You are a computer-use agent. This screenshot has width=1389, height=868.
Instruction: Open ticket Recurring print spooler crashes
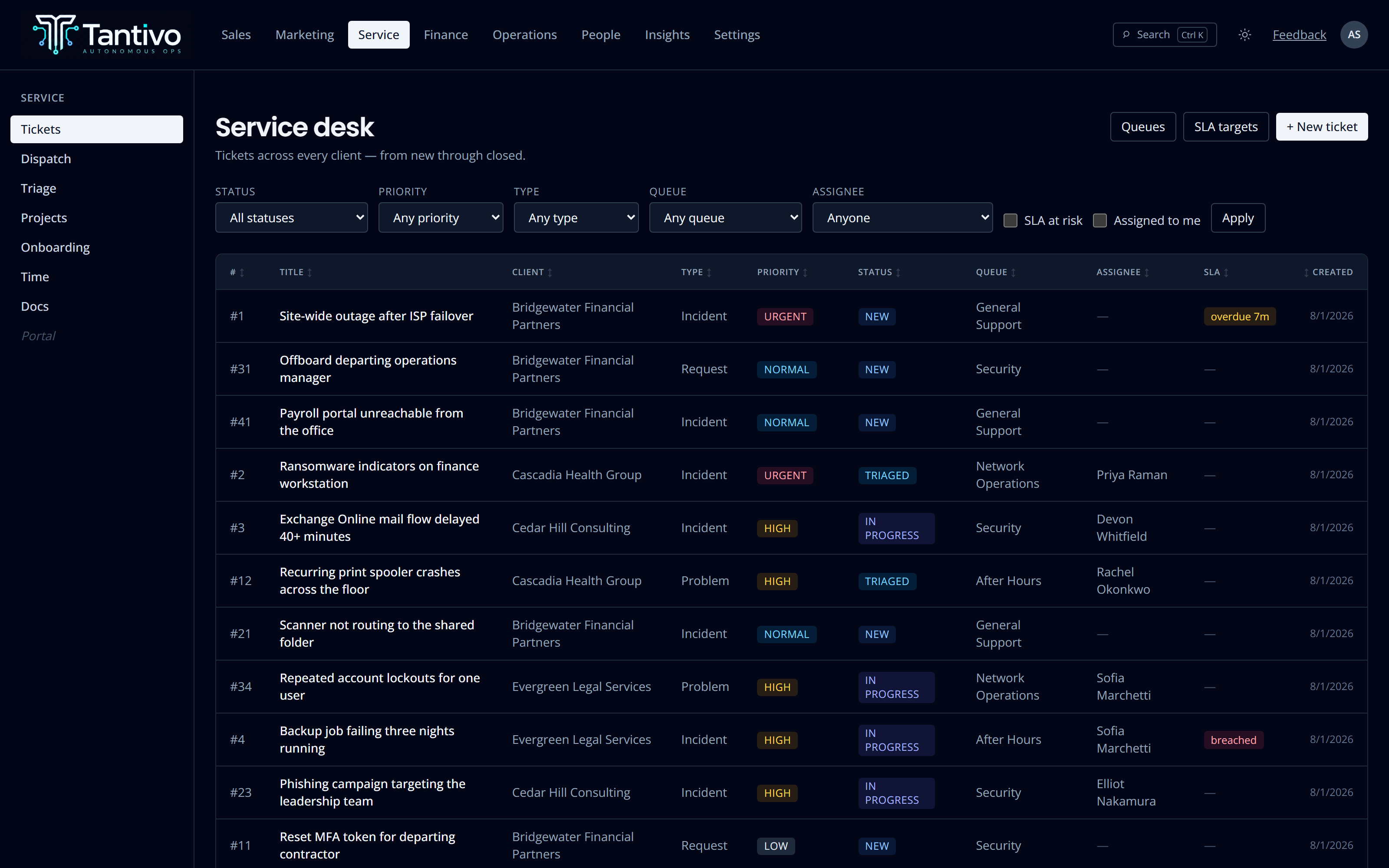click(x=370, y=580)
